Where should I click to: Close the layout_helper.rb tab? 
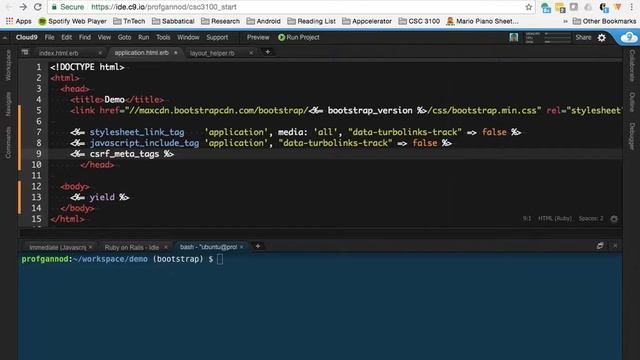251,53
